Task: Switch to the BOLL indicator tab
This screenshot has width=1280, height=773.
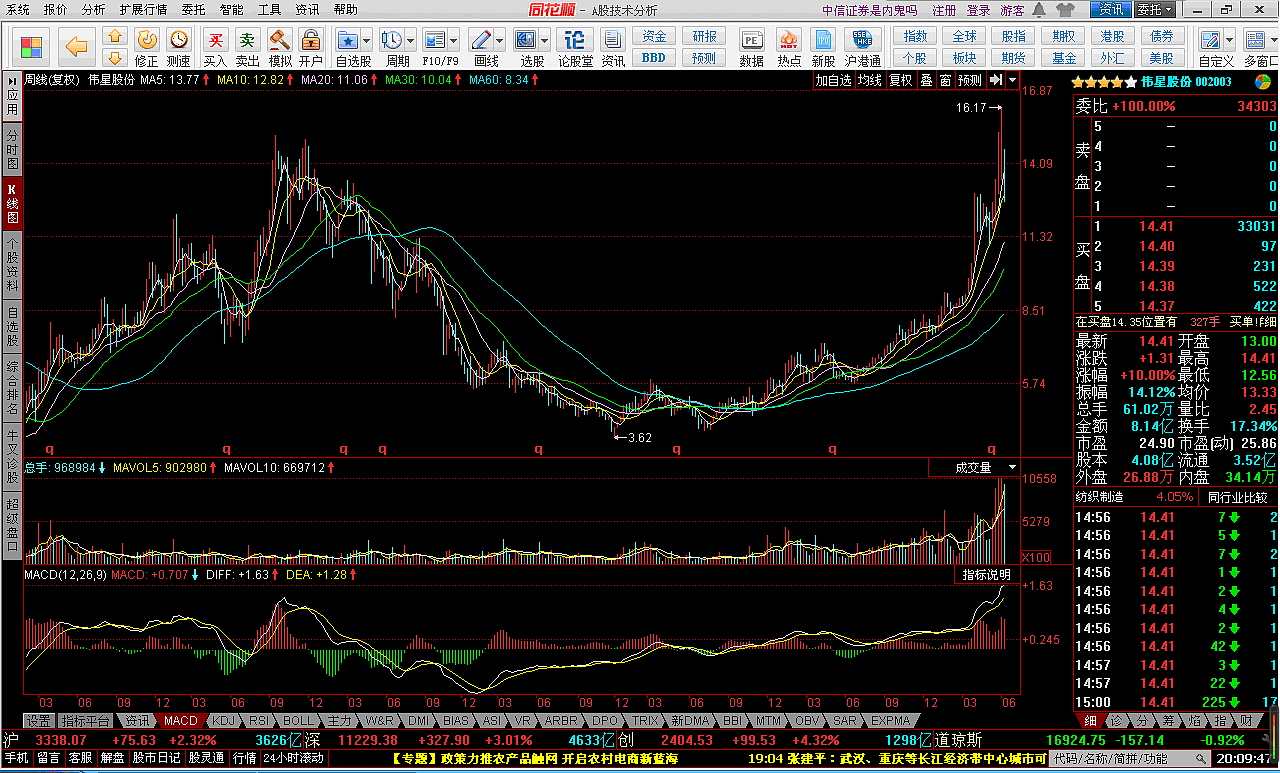Action: pos(298,720)
